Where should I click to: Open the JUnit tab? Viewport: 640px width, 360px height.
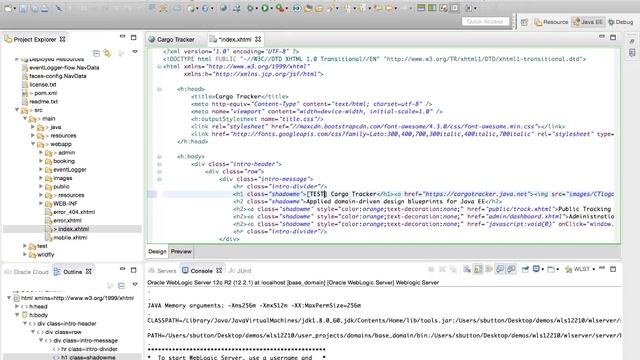[240, 271]
